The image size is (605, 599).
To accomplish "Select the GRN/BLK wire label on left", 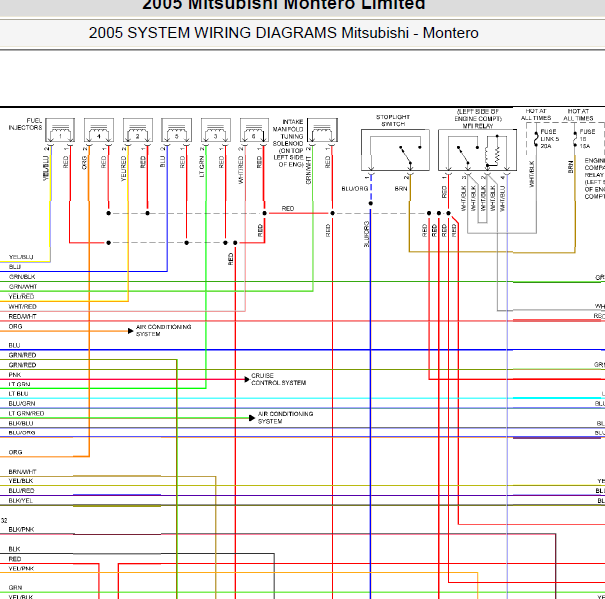I will 22,277.
